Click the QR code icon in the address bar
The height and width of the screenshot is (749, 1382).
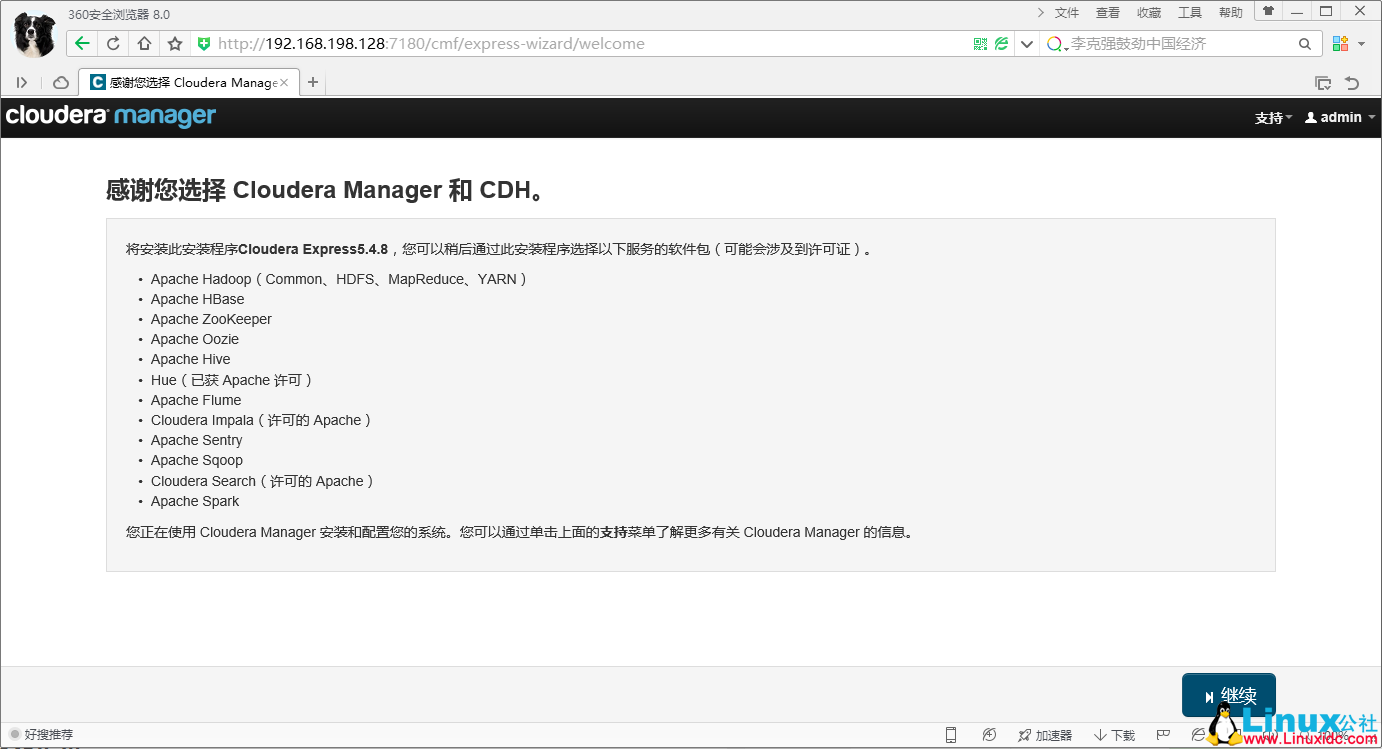click(x=980, y=43)
